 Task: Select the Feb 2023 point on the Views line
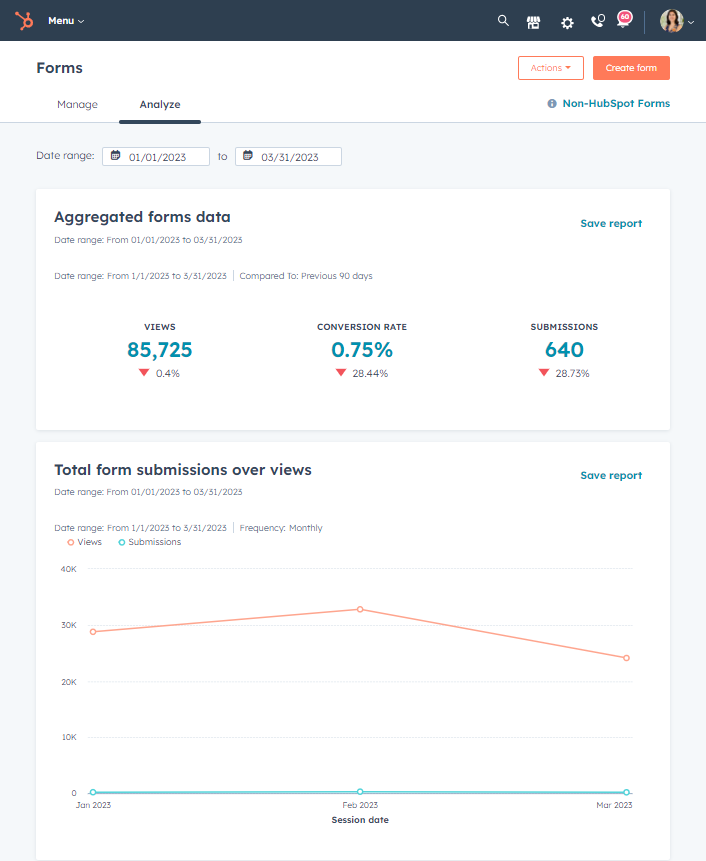(360, 608)
